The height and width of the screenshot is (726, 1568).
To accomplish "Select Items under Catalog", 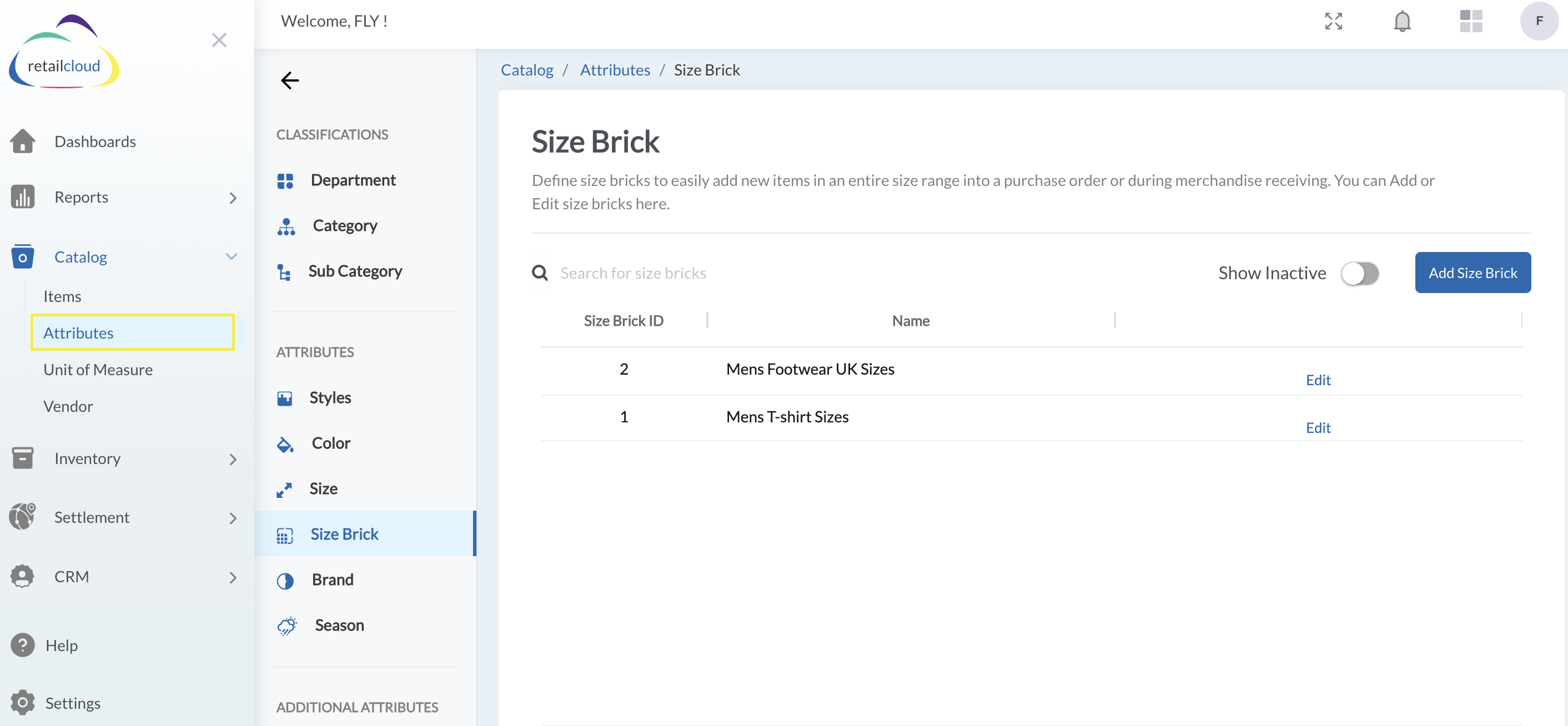I will click(x=62, y=296).
